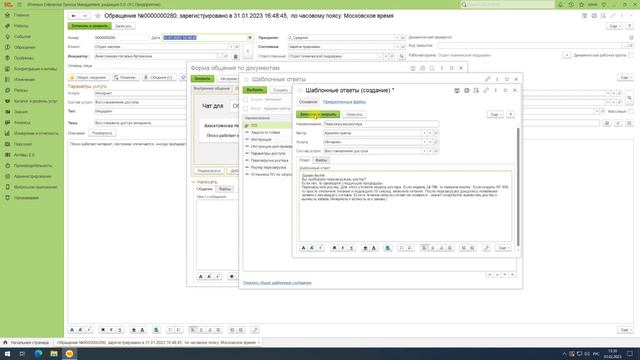Select the 'Защита от спама' template row
The height and width of the screenshot is (360, 640).
(x=267, y=132)
